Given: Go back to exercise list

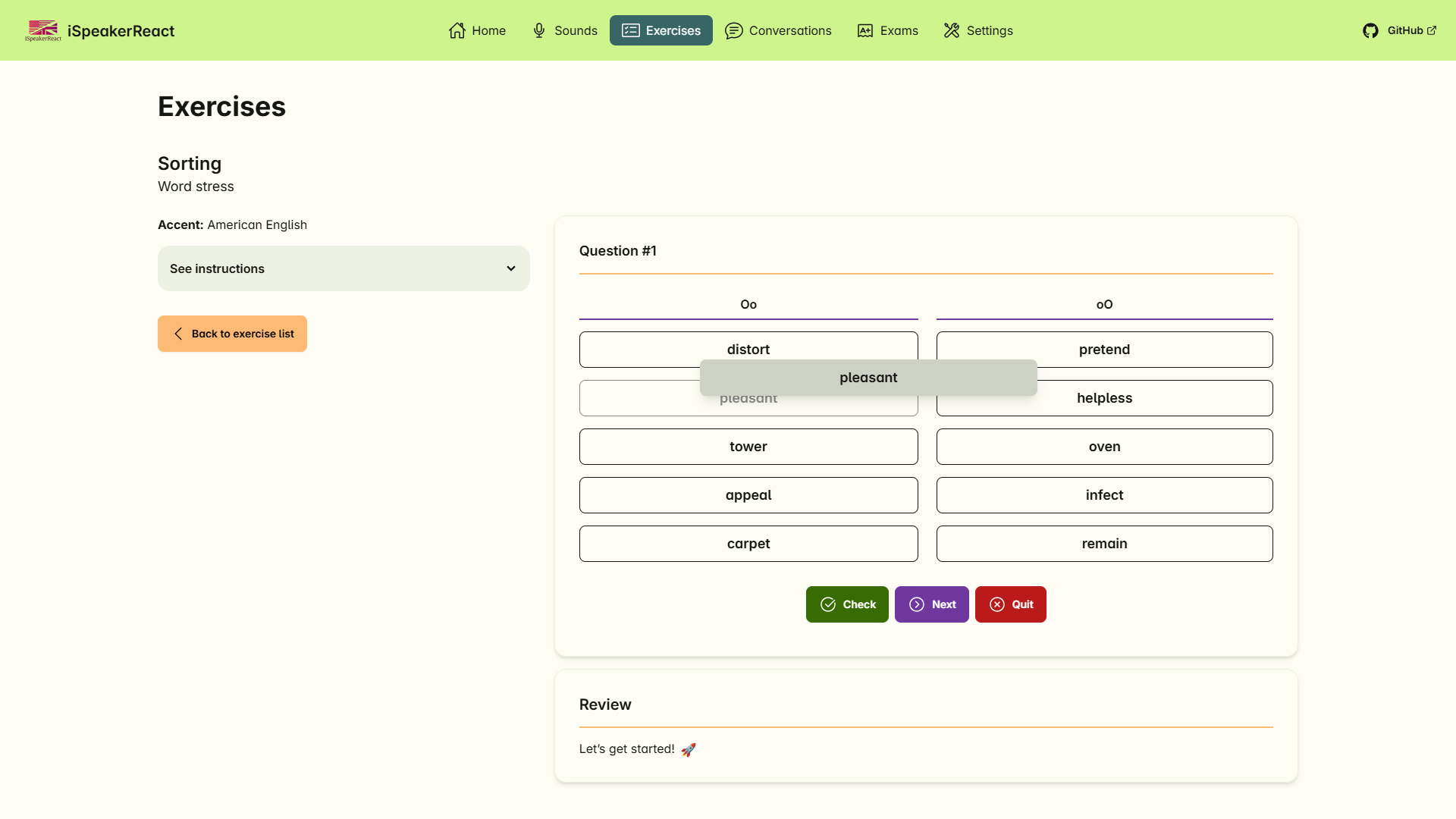Looking at the screenshot, I should point(232,334).
